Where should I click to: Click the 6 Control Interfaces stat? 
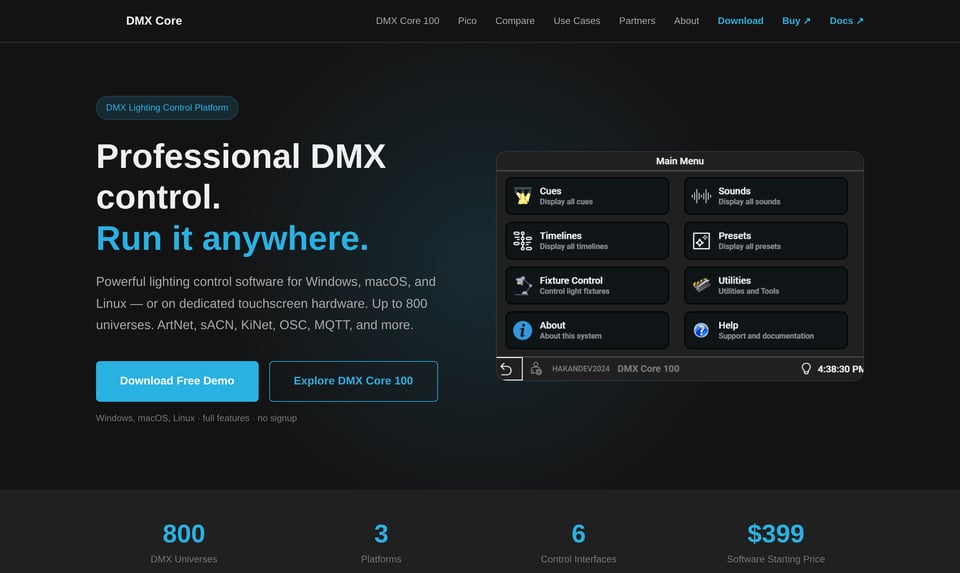click(578, 543)
